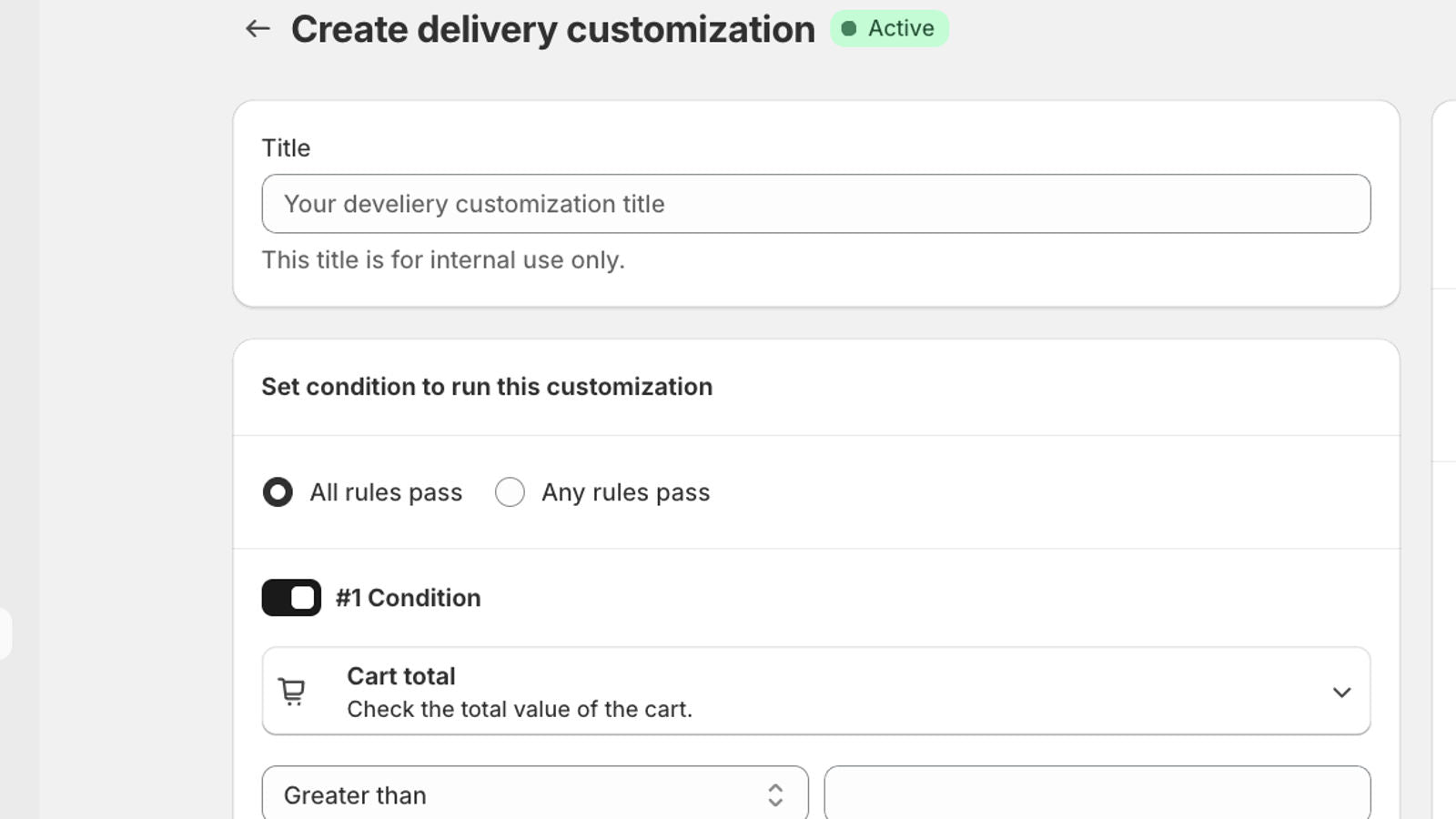The height and width of the screenshot is (819, 1456).
Task: Expand the condition chooser showing cart description
Action: (x=815, y=691)
